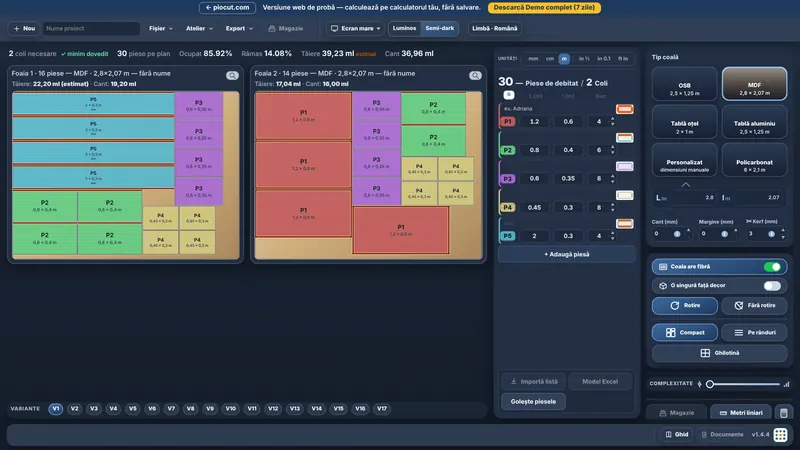Toggle 'O singură față decor' switch
This screenshot has width=800, height=450.
pyautogui.click(x=772, y=286)
